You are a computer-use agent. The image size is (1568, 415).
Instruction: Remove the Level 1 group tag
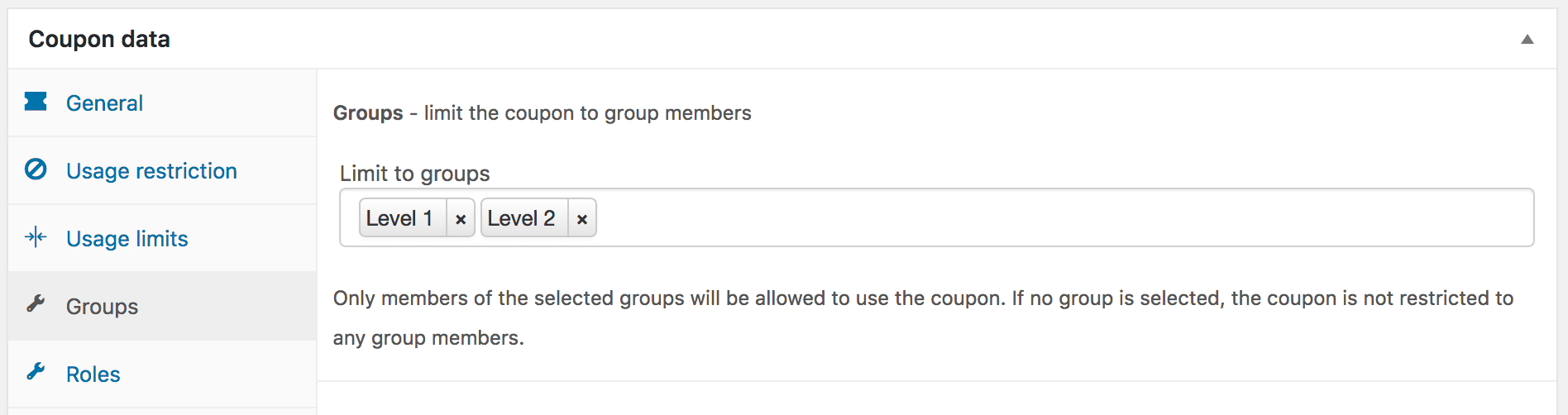(461, 219)
